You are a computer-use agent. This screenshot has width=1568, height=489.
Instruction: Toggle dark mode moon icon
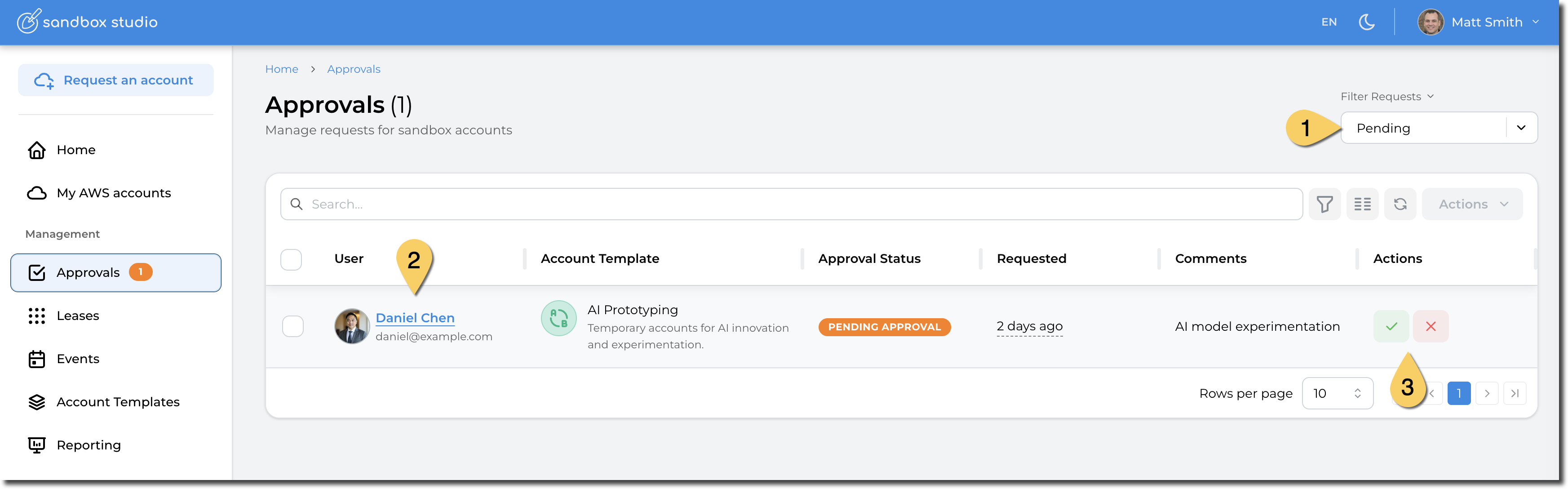(1367, 22)
